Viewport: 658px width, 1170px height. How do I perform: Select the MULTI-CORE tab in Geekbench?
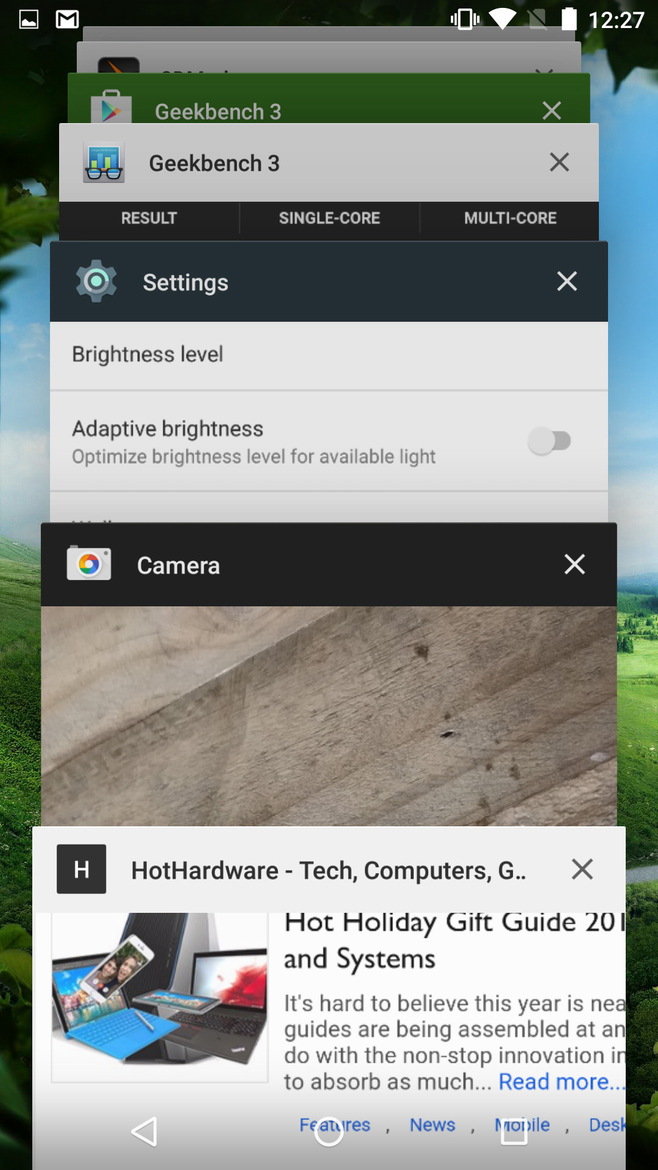510,219
